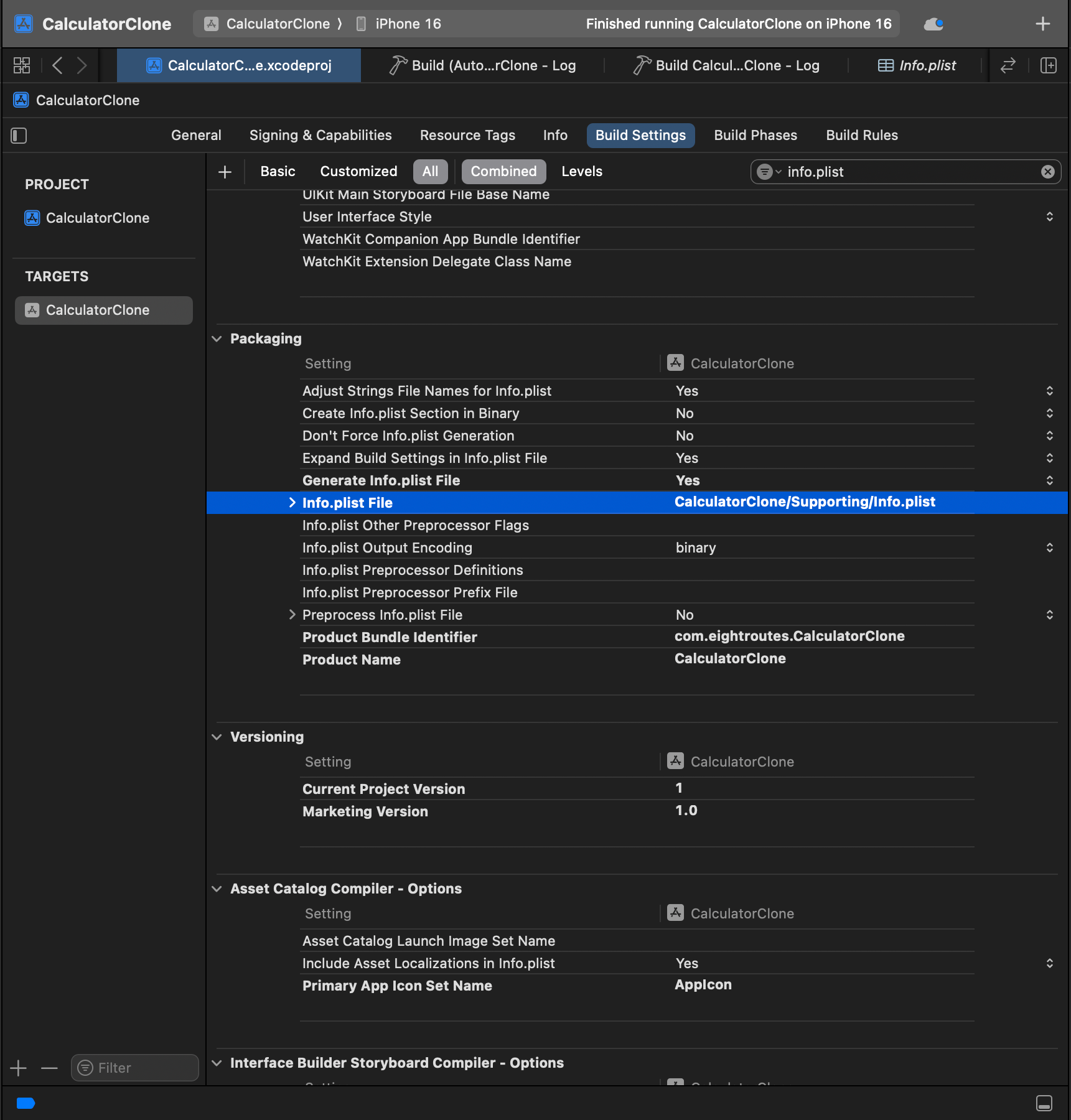Add a build setting with plus
This screenshot has height=1120, width=1071.
[x=225, y=172]
